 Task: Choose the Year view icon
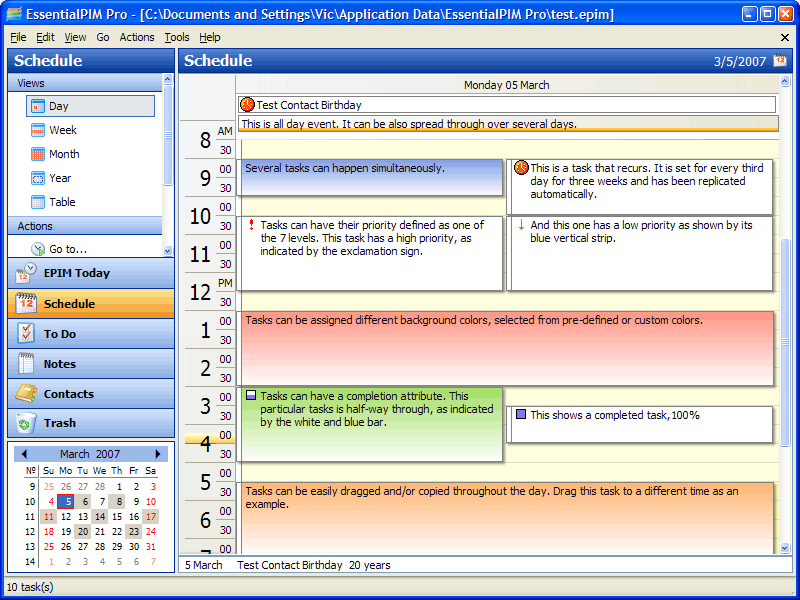click(x=38, y=178)
